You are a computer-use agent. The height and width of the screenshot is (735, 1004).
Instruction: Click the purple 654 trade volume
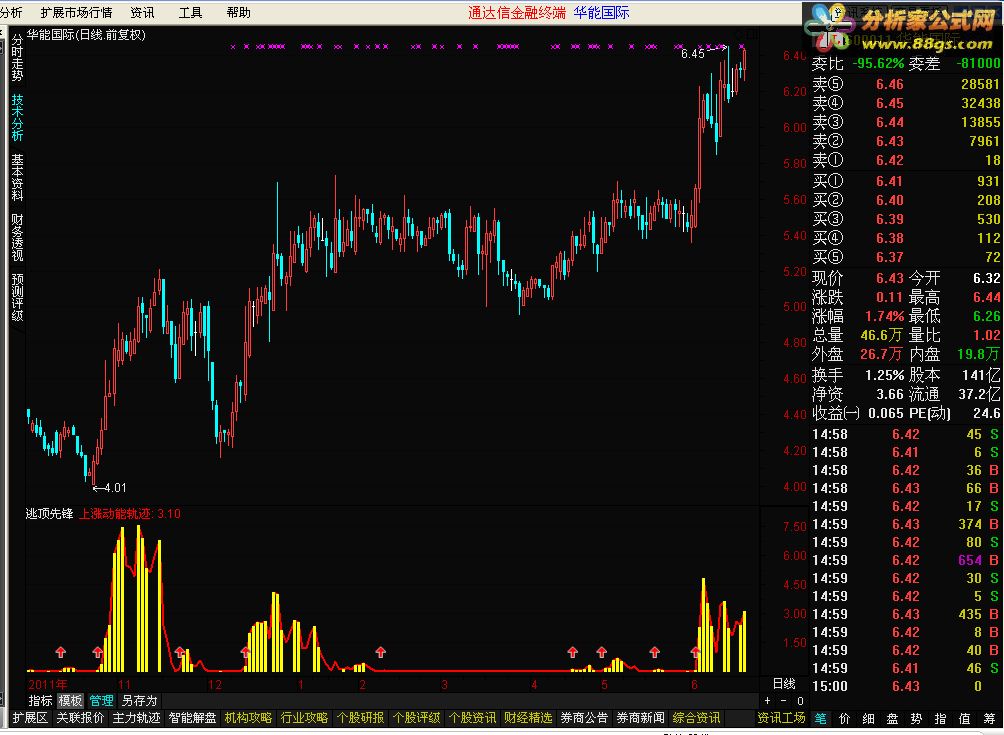click(970, 560)
